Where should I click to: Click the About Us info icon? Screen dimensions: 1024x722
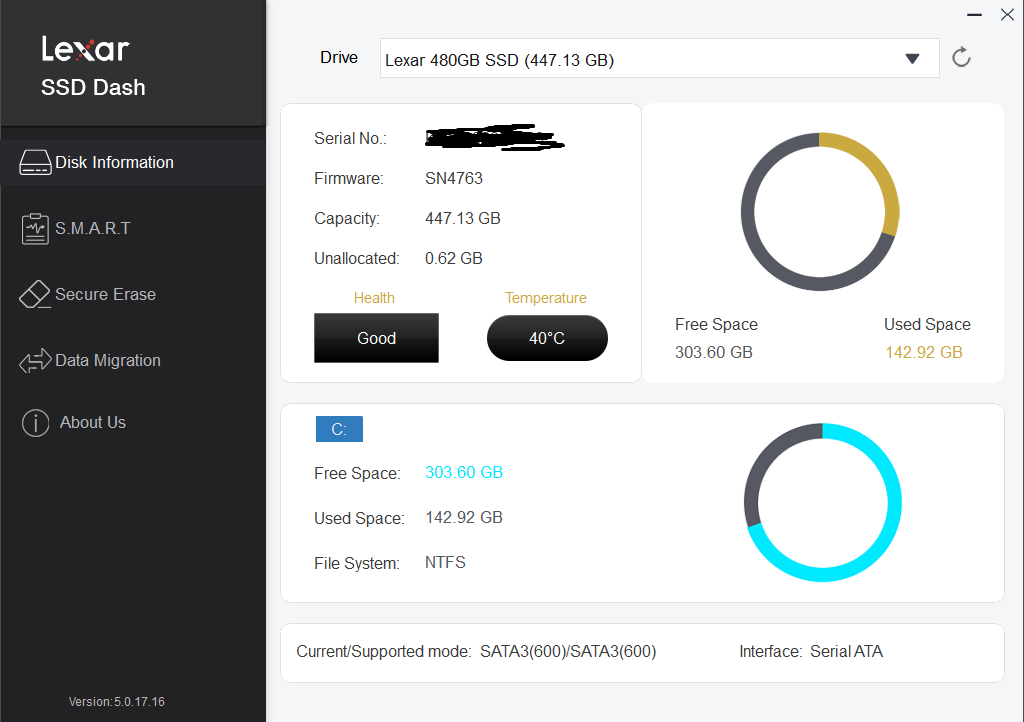point(35,423)
